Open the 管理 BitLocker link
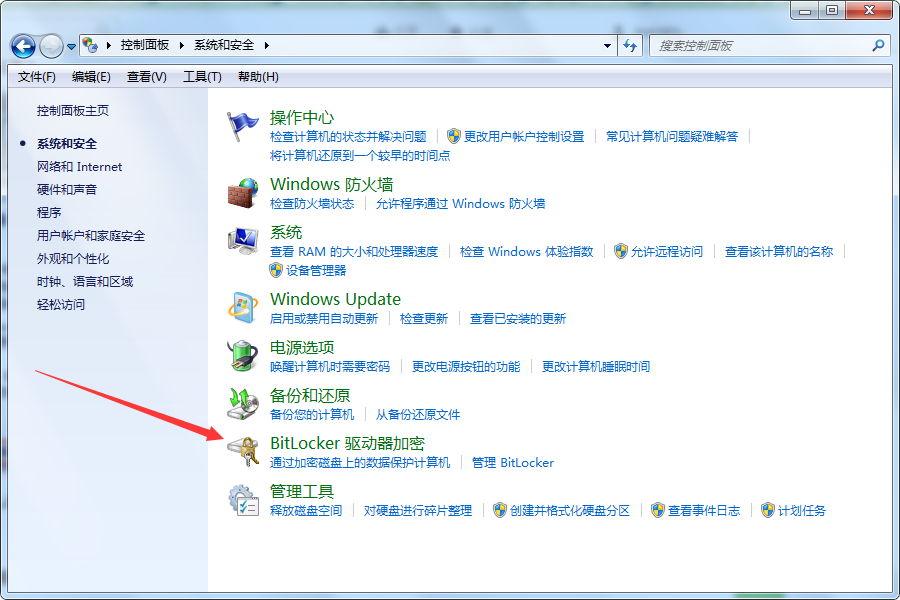This screenshot has height=600, width=900. point(512,463)
